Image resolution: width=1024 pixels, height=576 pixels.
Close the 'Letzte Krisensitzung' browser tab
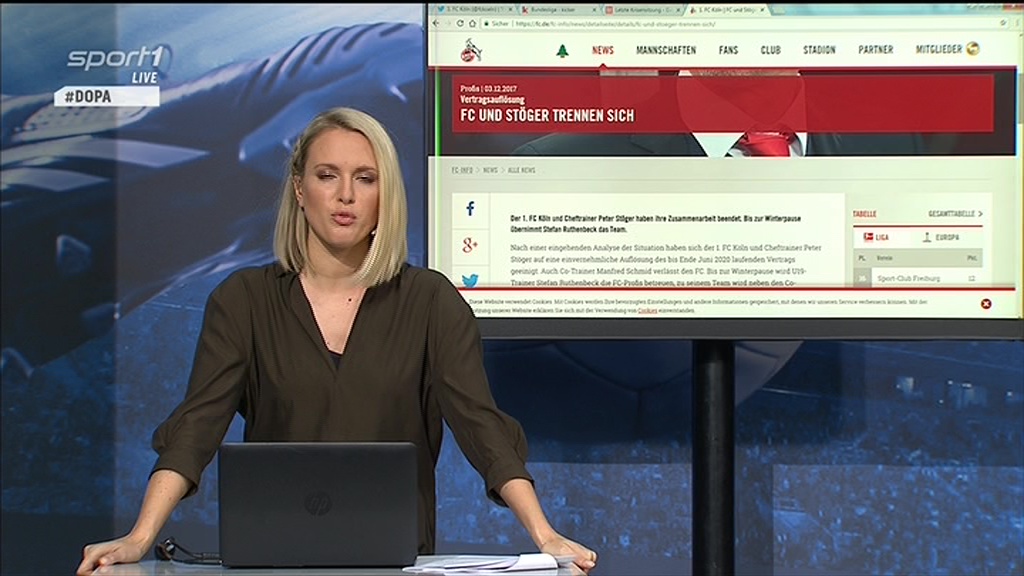point(678,10)
